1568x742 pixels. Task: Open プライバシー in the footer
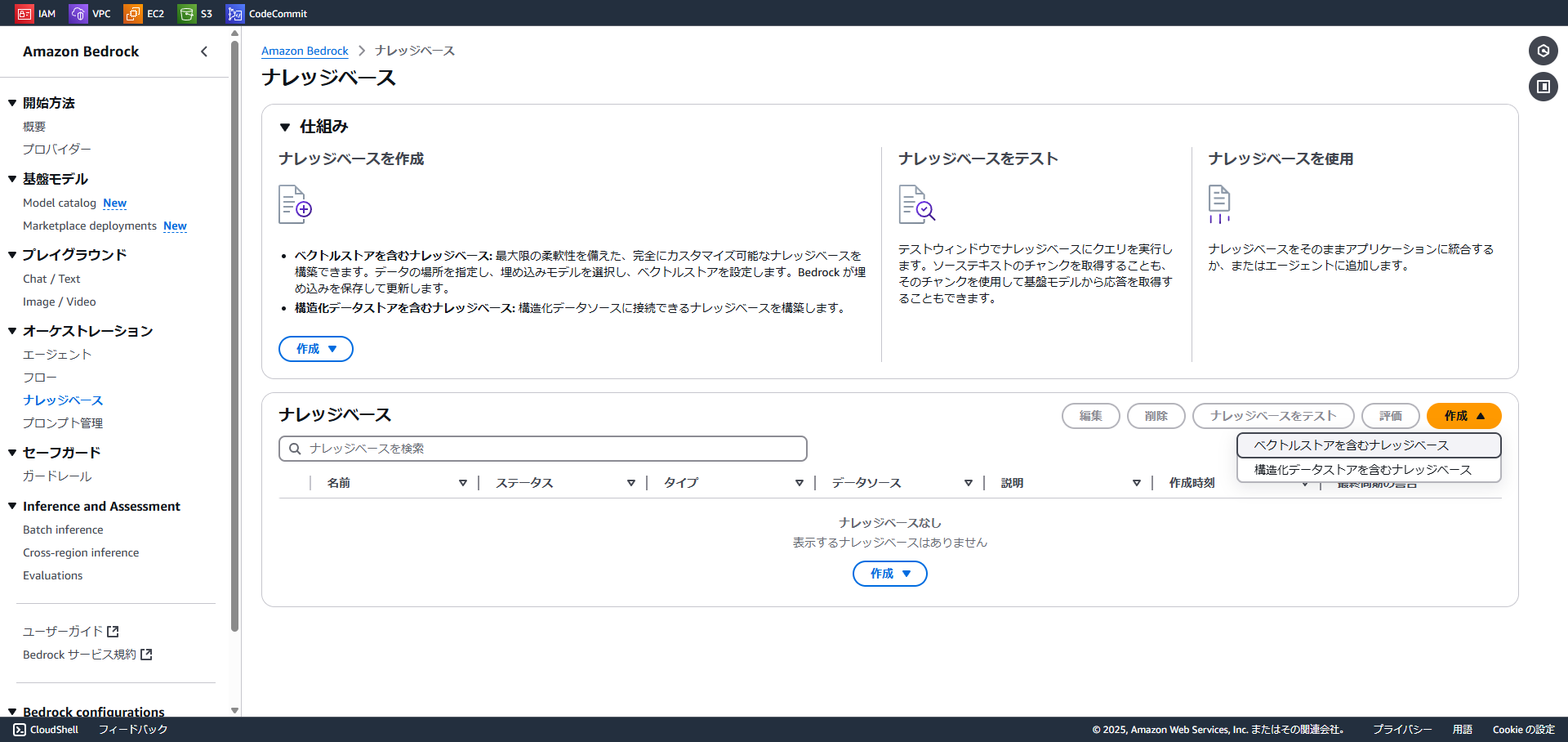(1402, 730)
